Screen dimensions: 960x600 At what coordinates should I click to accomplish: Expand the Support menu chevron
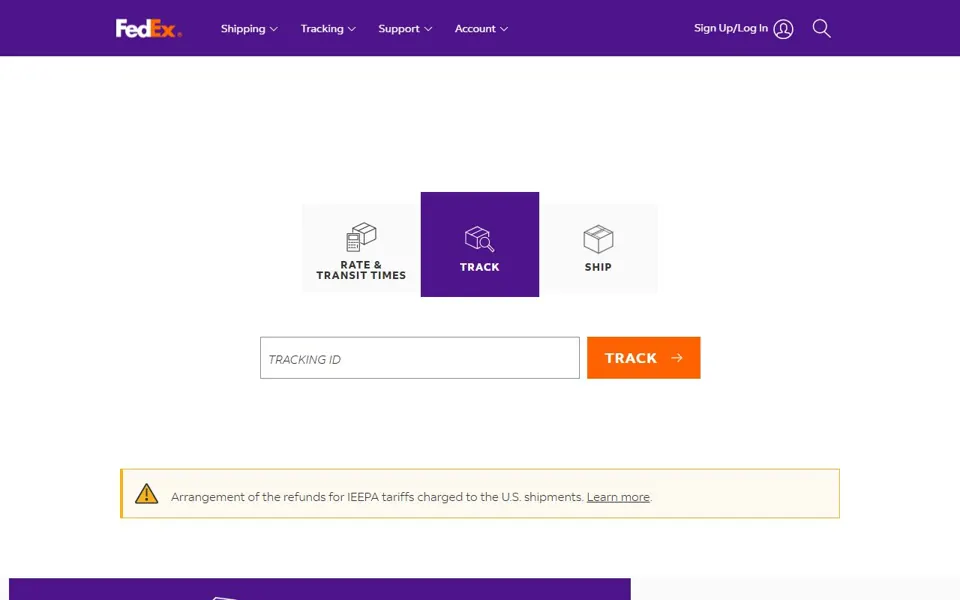pyautogui.click(x=428, y=29)
